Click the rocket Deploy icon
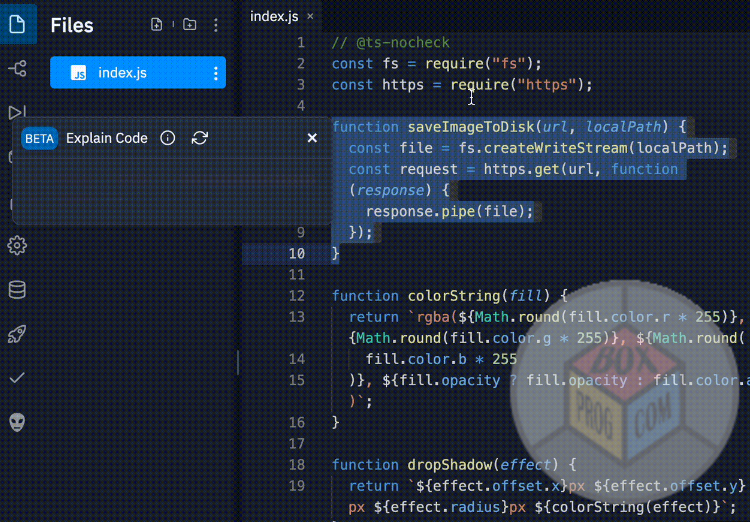Screen dimensions: 750x522 point(17,334)
